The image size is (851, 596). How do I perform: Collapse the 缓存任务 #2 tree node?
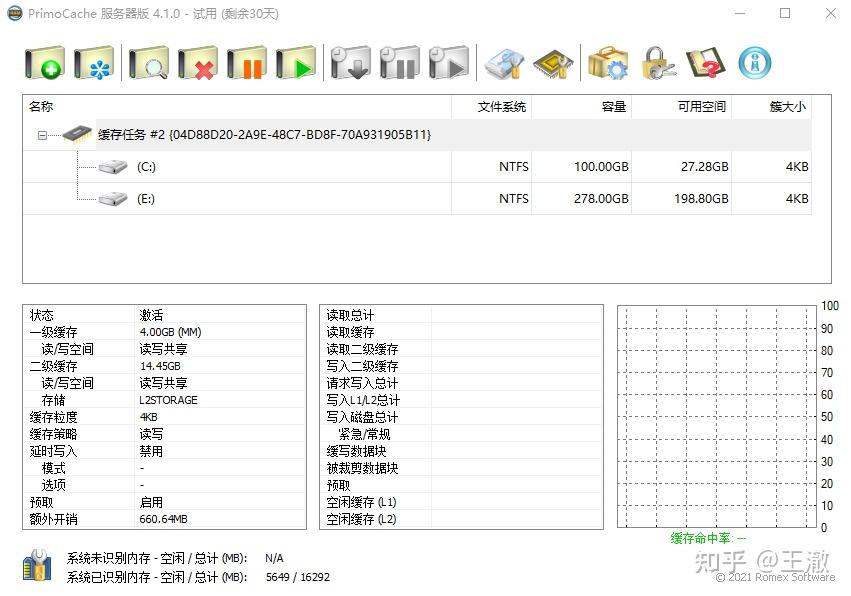pyautogui.click(x=42, y=135)
